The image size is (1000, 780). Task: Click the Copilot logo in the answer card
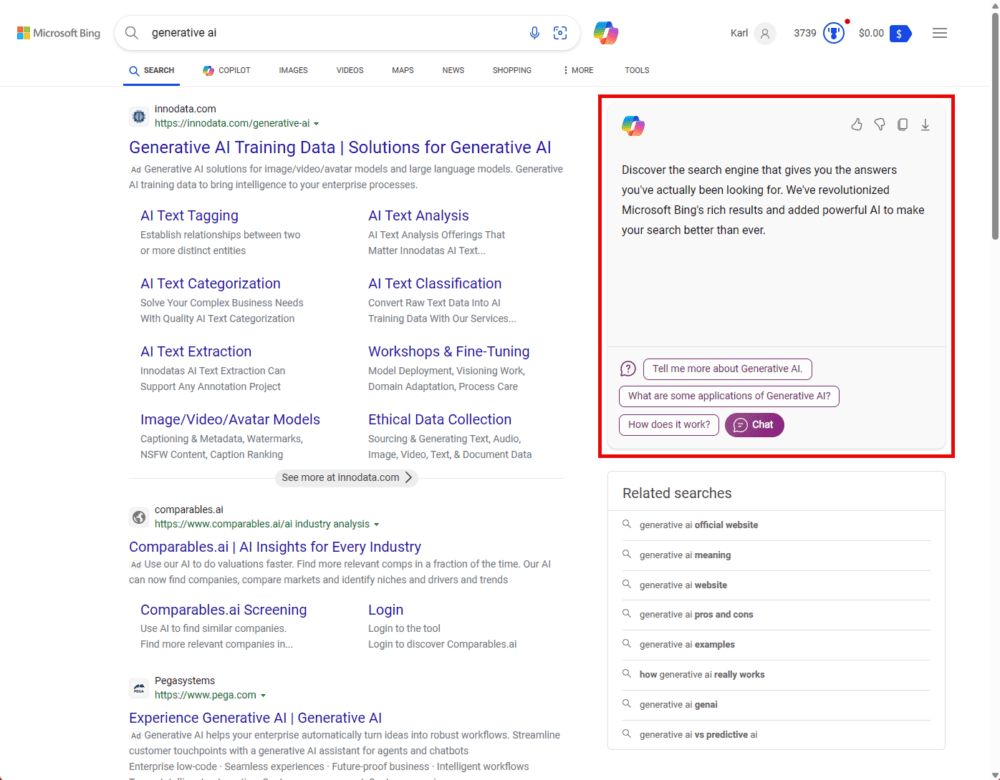point(633,126)
